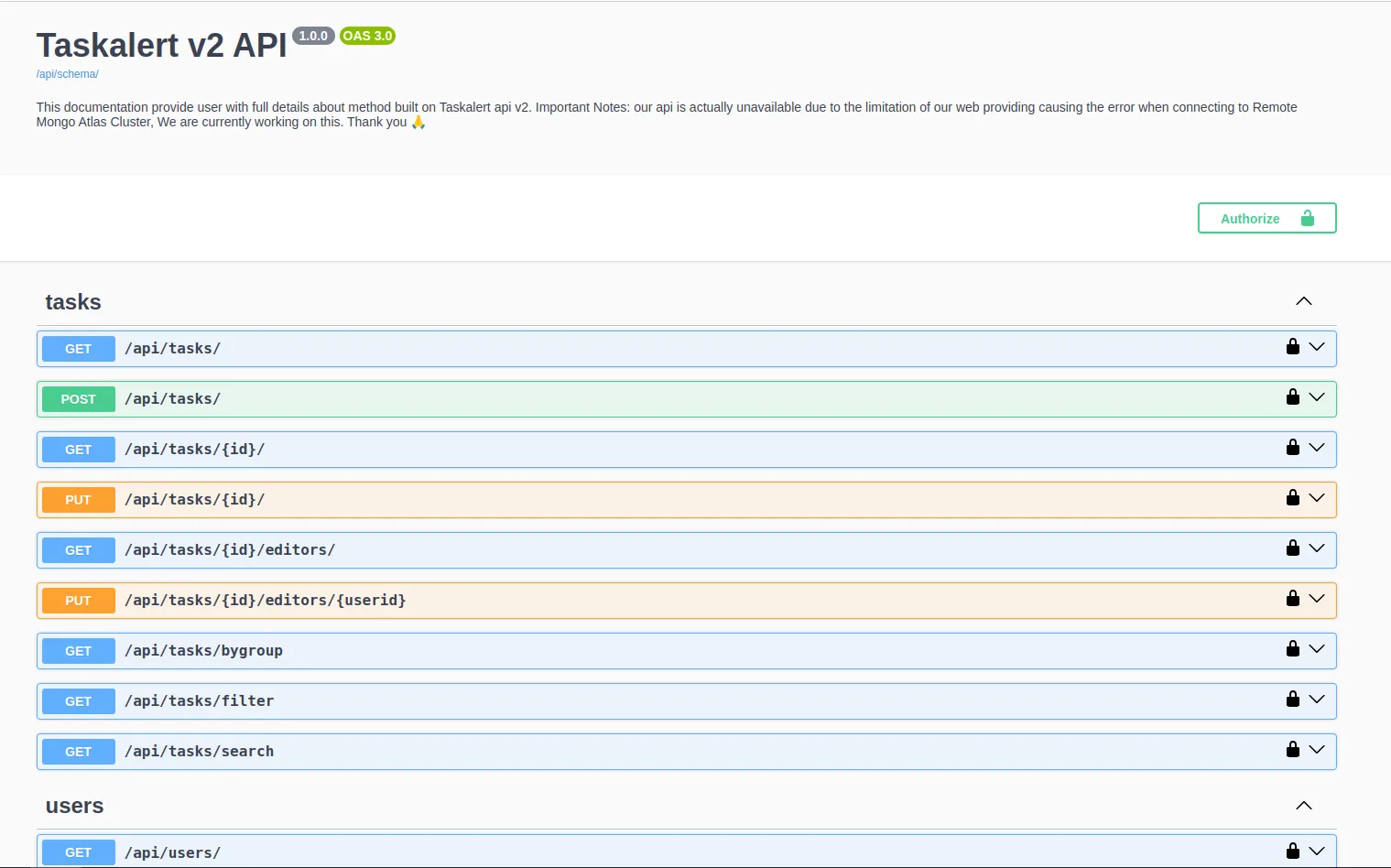Click lock icon on POST /api/tasks/ row

click(x=1293, y=396)
